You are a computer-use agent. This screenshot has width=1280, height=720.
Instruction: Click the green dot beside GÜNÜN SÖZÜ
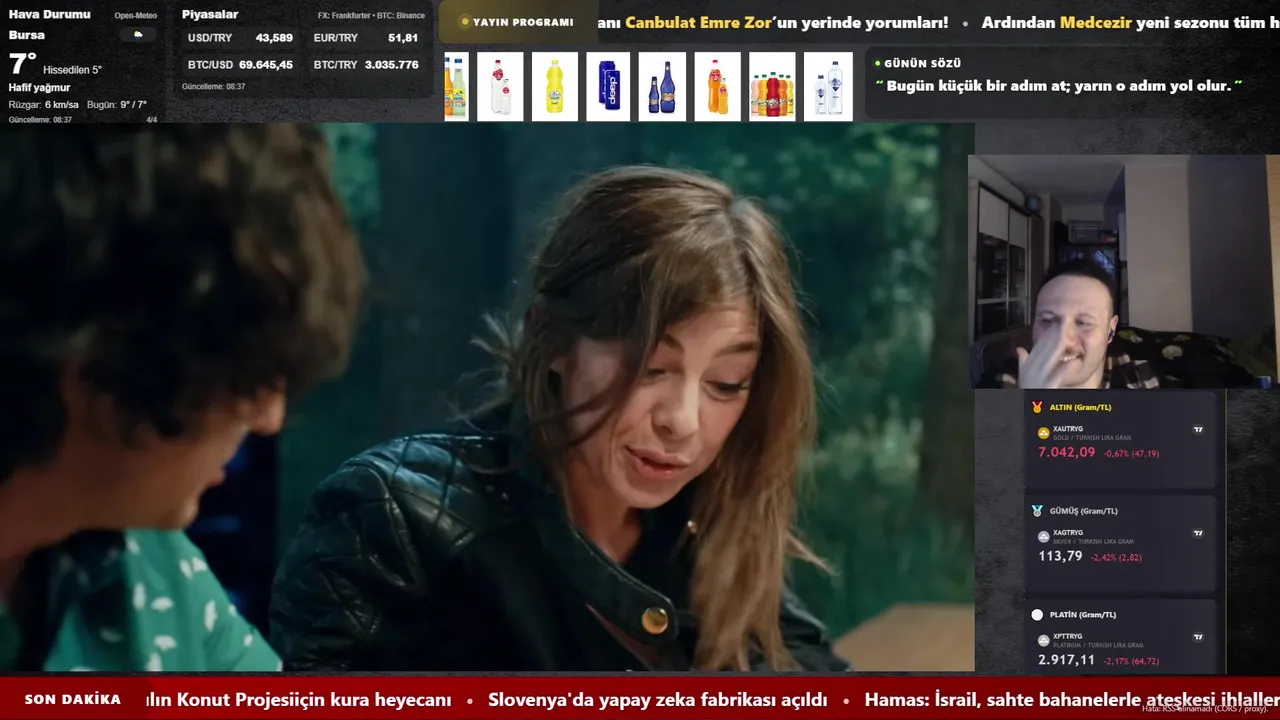pos(878,63)
